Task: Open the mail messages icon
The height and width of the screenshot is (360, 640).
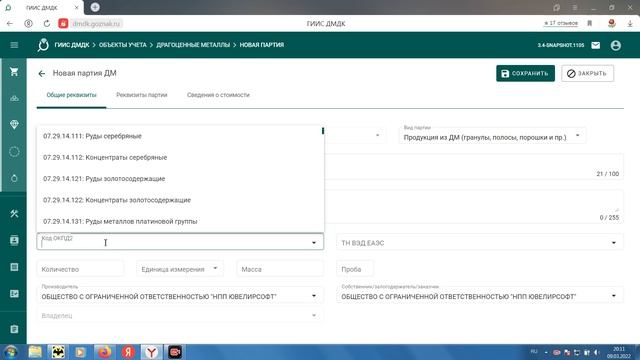Action: point(596,45)
